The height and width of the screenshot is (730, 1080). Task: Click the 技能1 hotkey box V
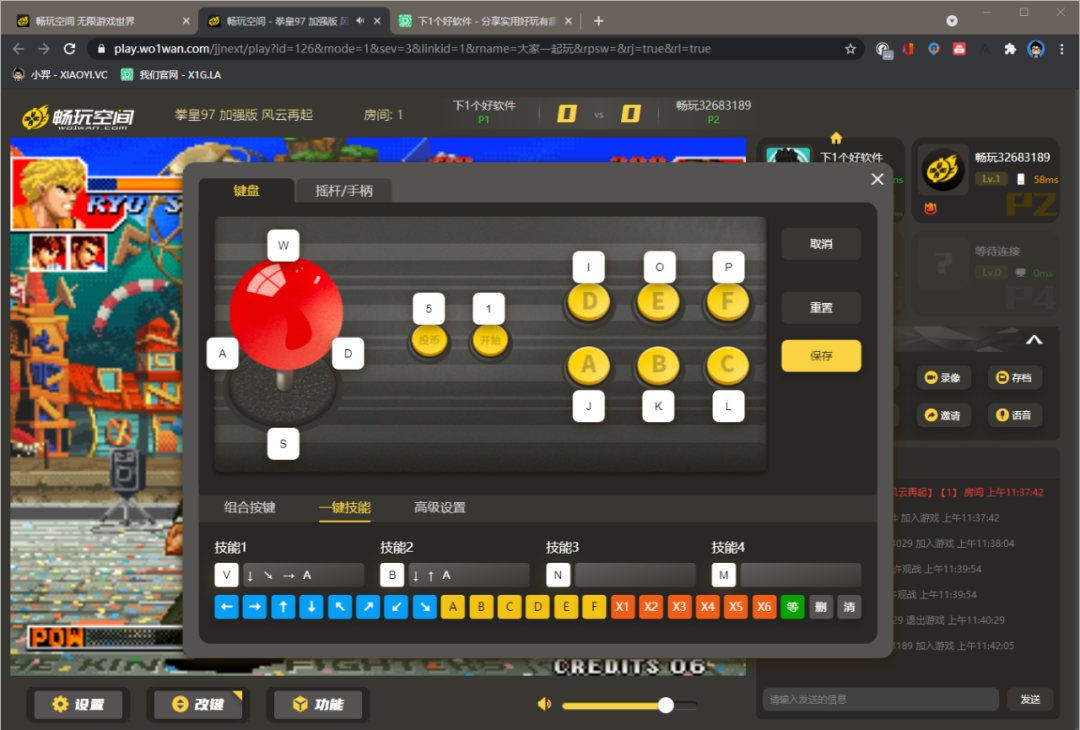(x=227, y=575)
